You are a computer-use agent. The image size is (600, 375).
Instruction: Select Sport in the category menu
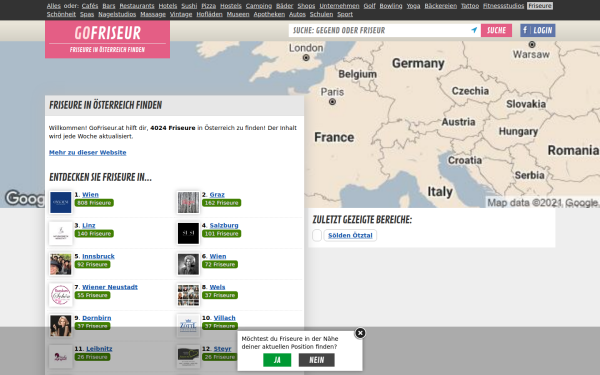click(345, 14)
